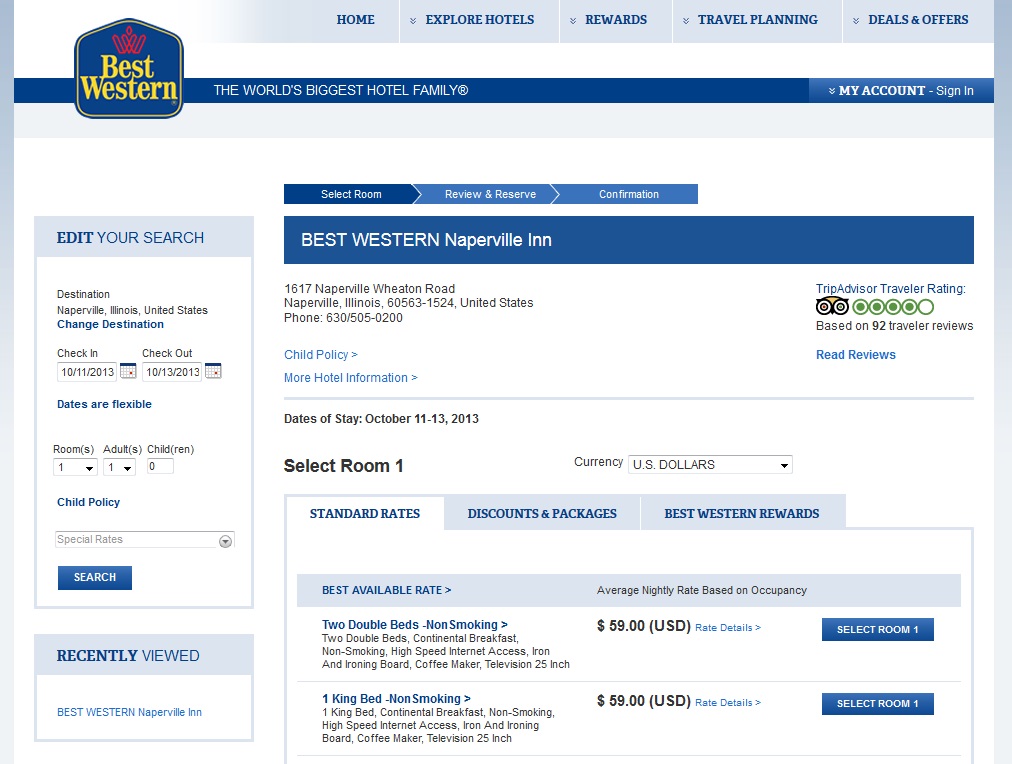Open the Adult(s) count dropdown
Viewport: 1012px width, 764px height.
[x=119, y=468]
